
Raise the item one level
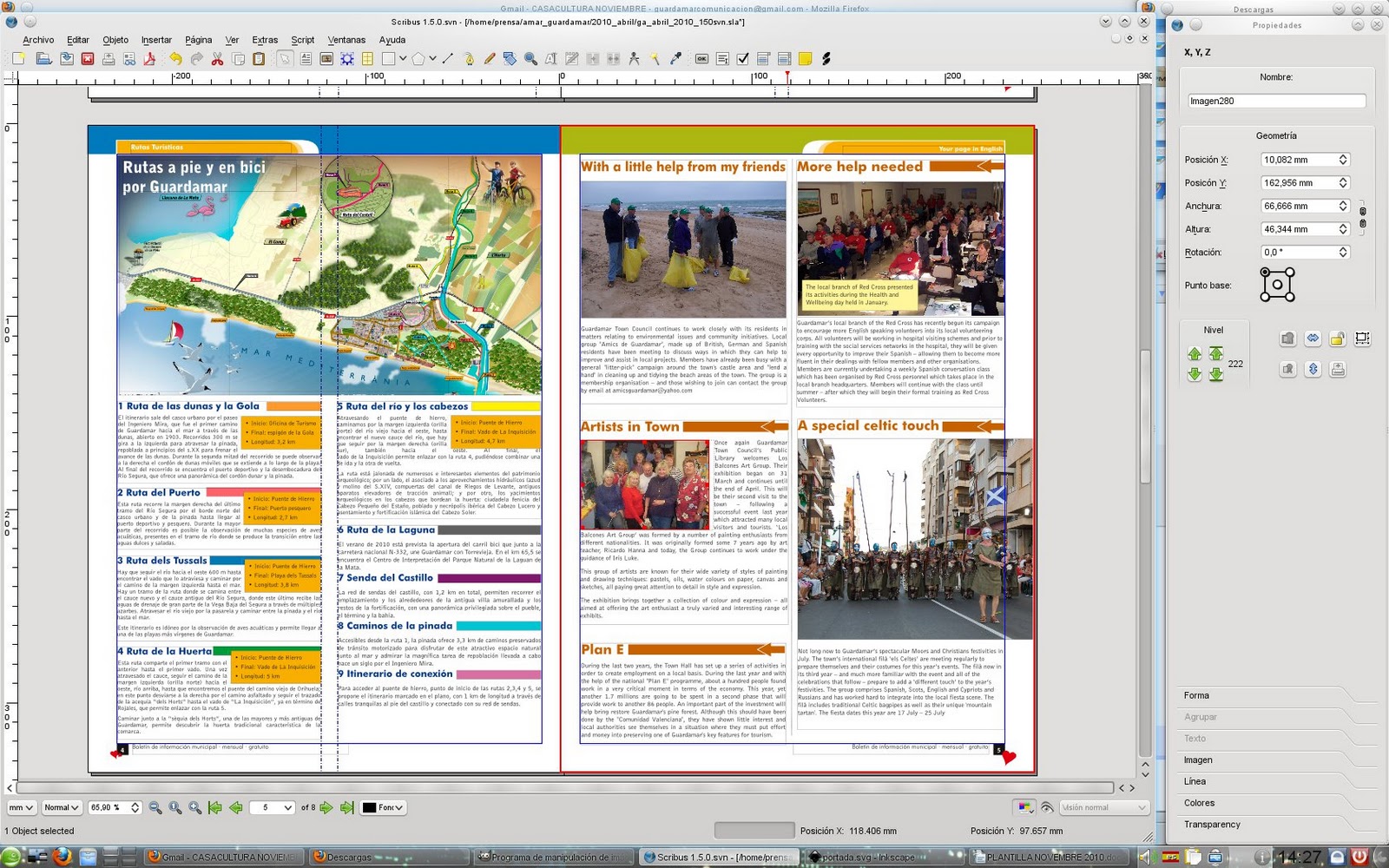(1195, 353)
